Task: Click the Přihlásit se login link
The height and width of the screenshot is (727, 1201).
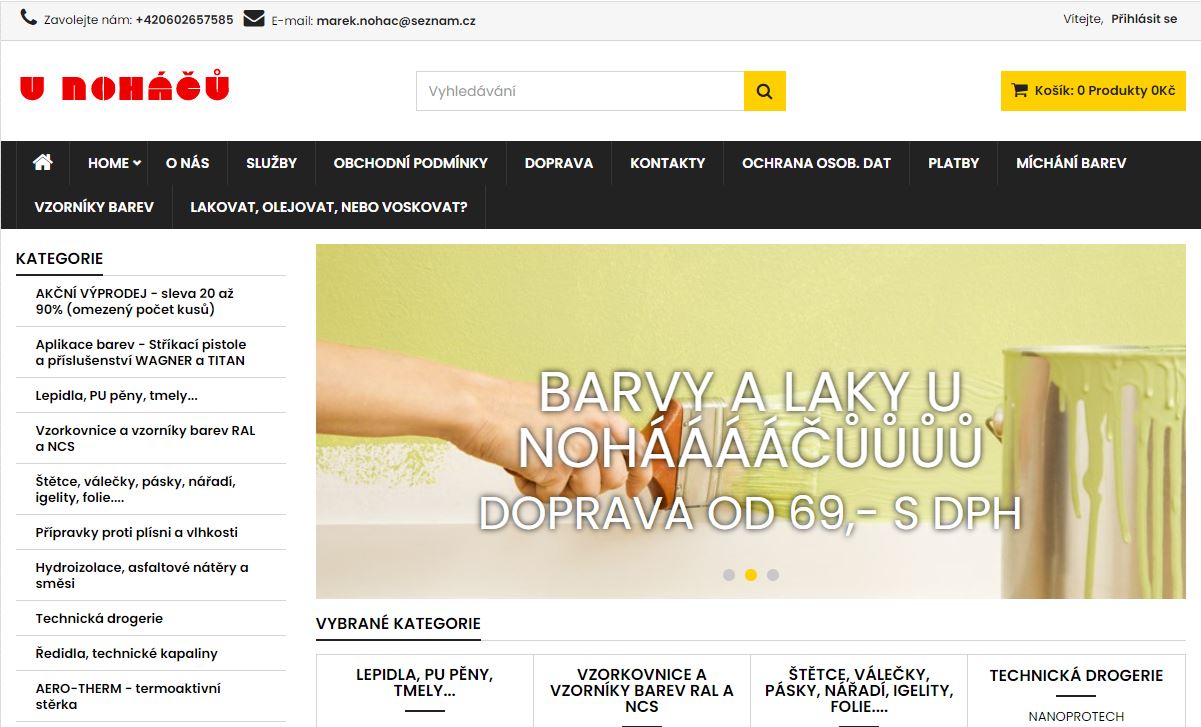Action: pos(1143,19)
